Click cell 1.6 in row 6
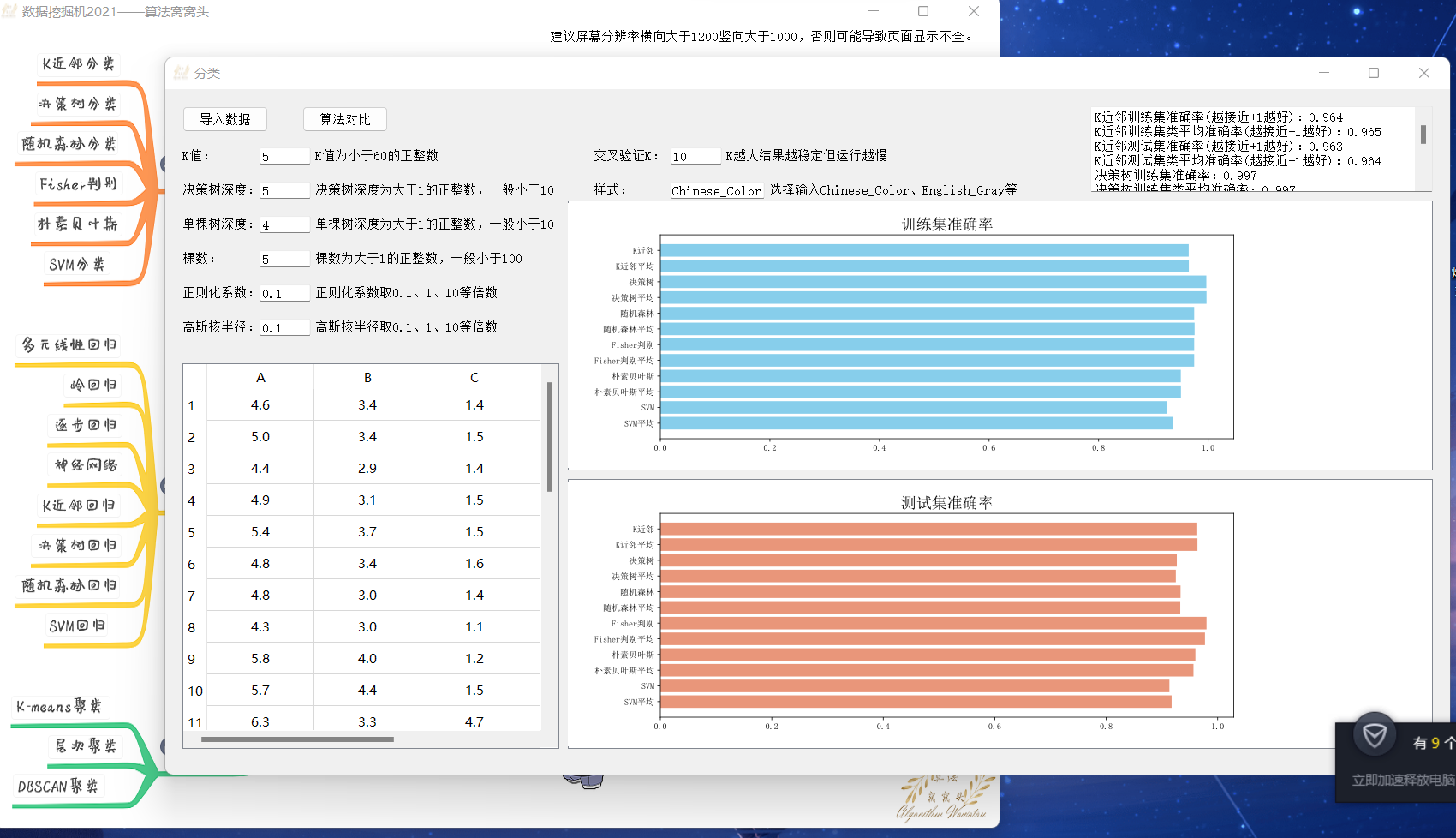Screen dimensions: 1456x838 (x=474, y=564)
